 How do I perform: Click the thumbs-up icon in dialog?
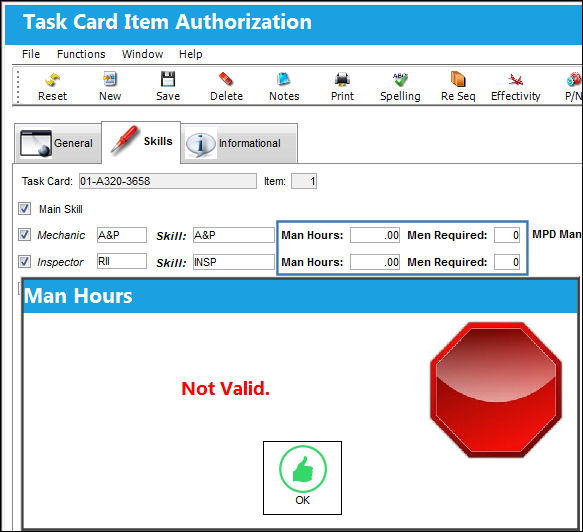(x=303, y=469)
